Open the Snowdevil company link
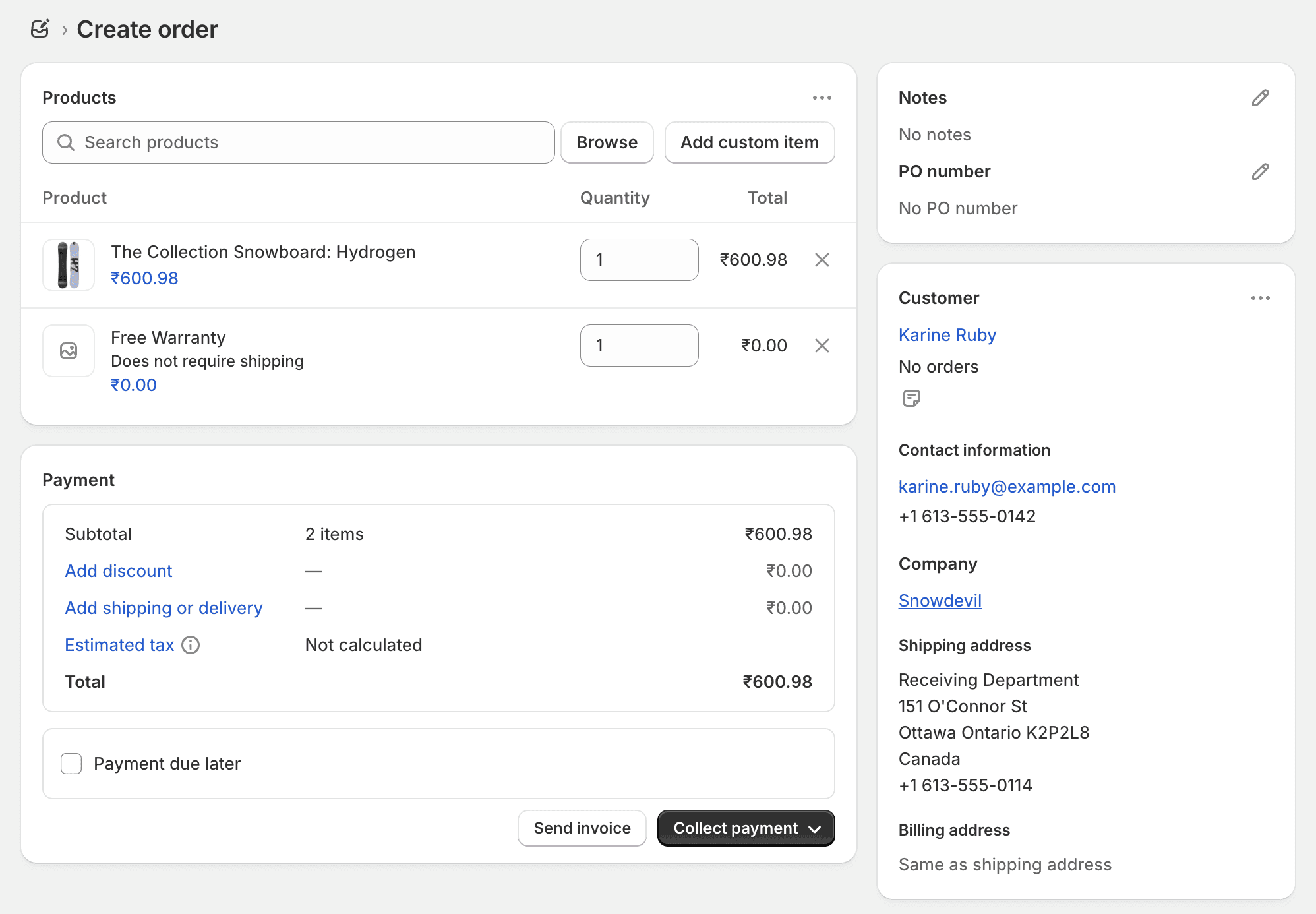The width and height of the screenshot is (1316, 914). 940,601
